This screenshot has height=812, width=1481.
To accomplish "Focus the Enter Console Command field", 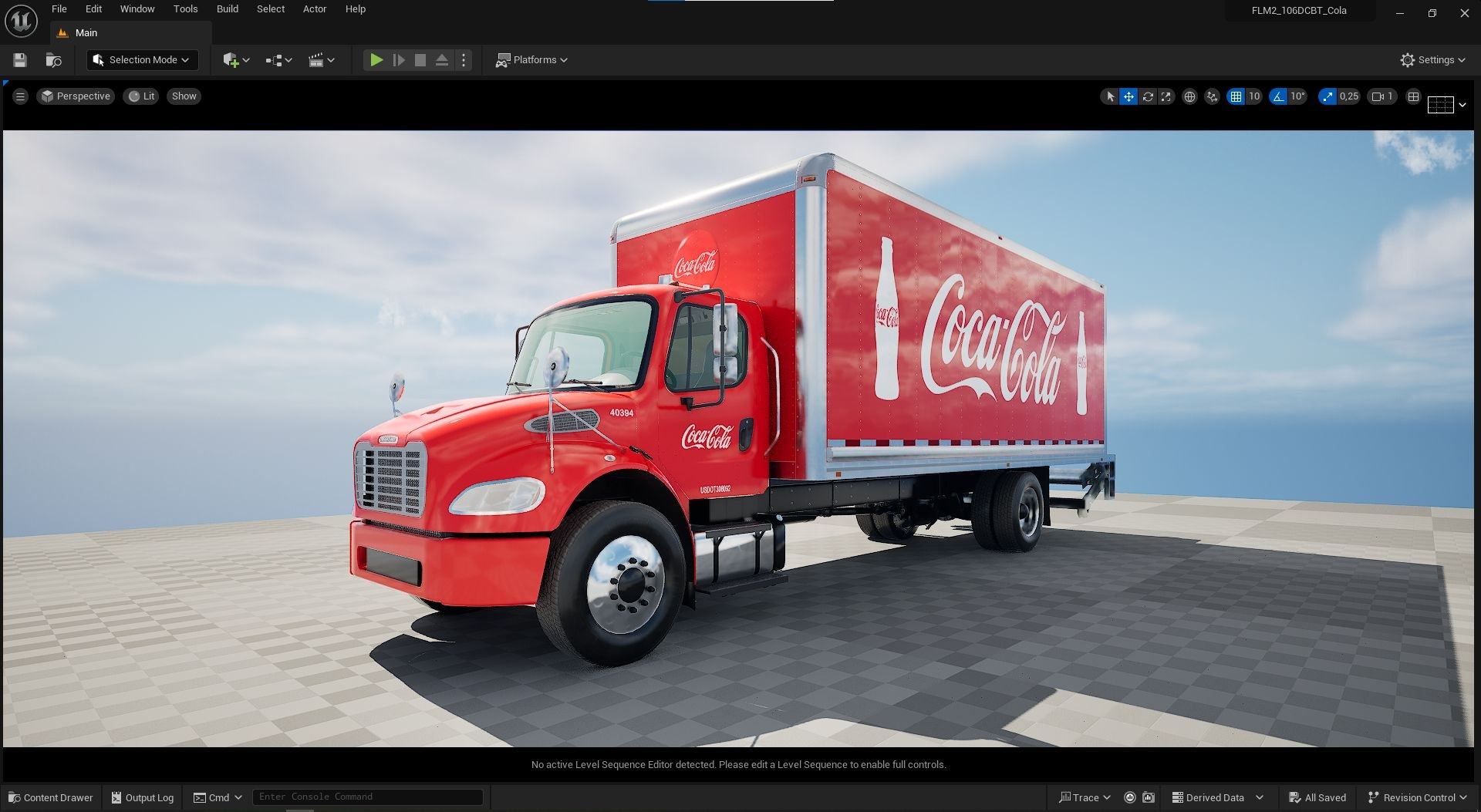I will (367, 797).
